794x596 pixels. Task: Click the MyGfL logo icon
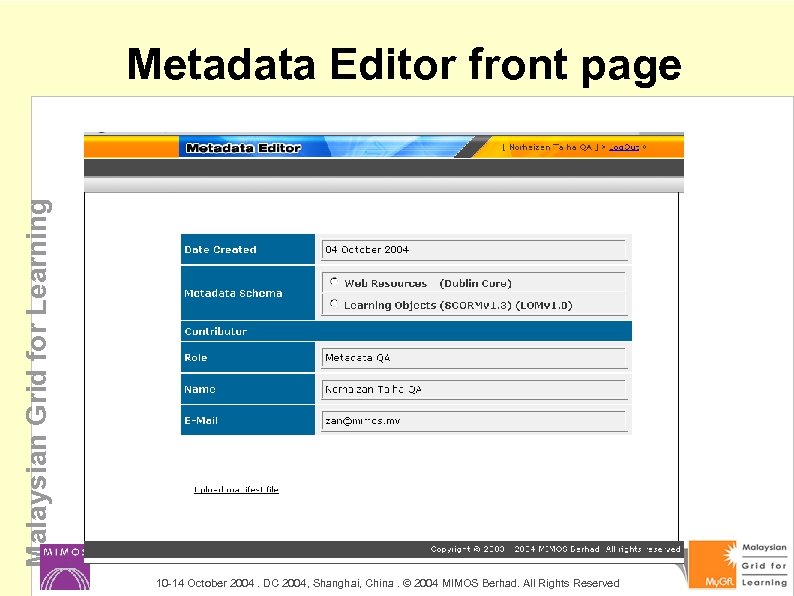(x=712, y=565)
